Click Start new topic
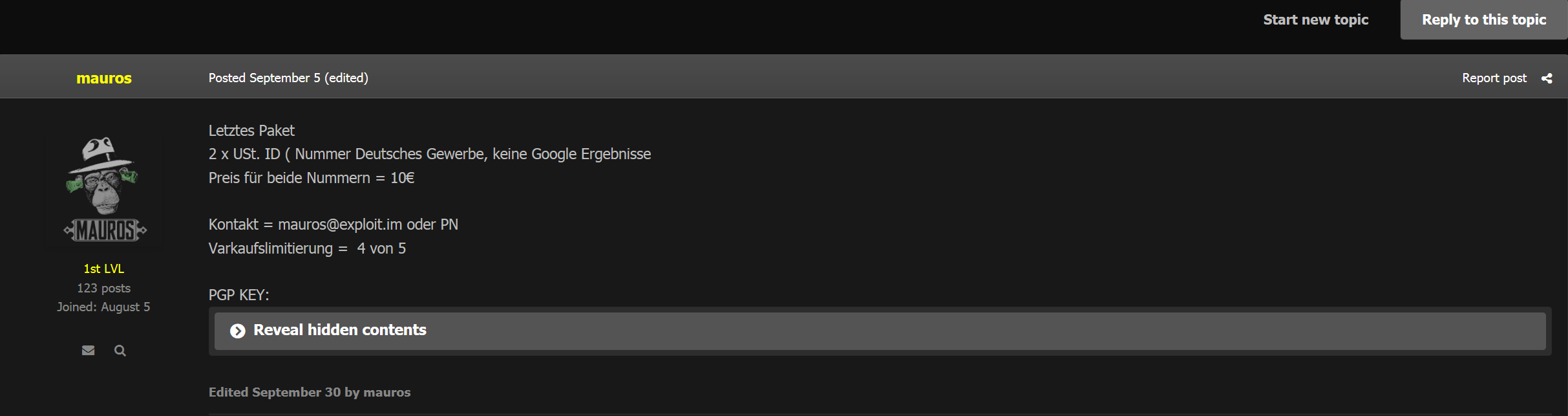Viewport: 1568px width, 416px height. point(1316,20)
